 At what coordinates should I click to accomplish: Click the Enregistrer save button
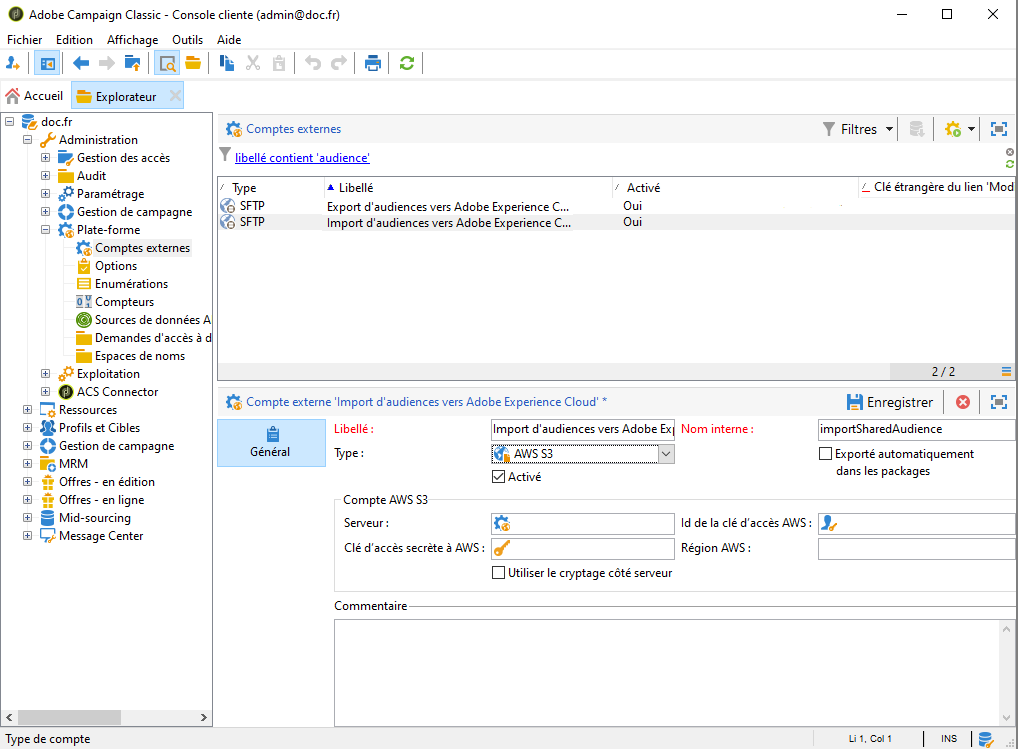(x=890, y=402)
